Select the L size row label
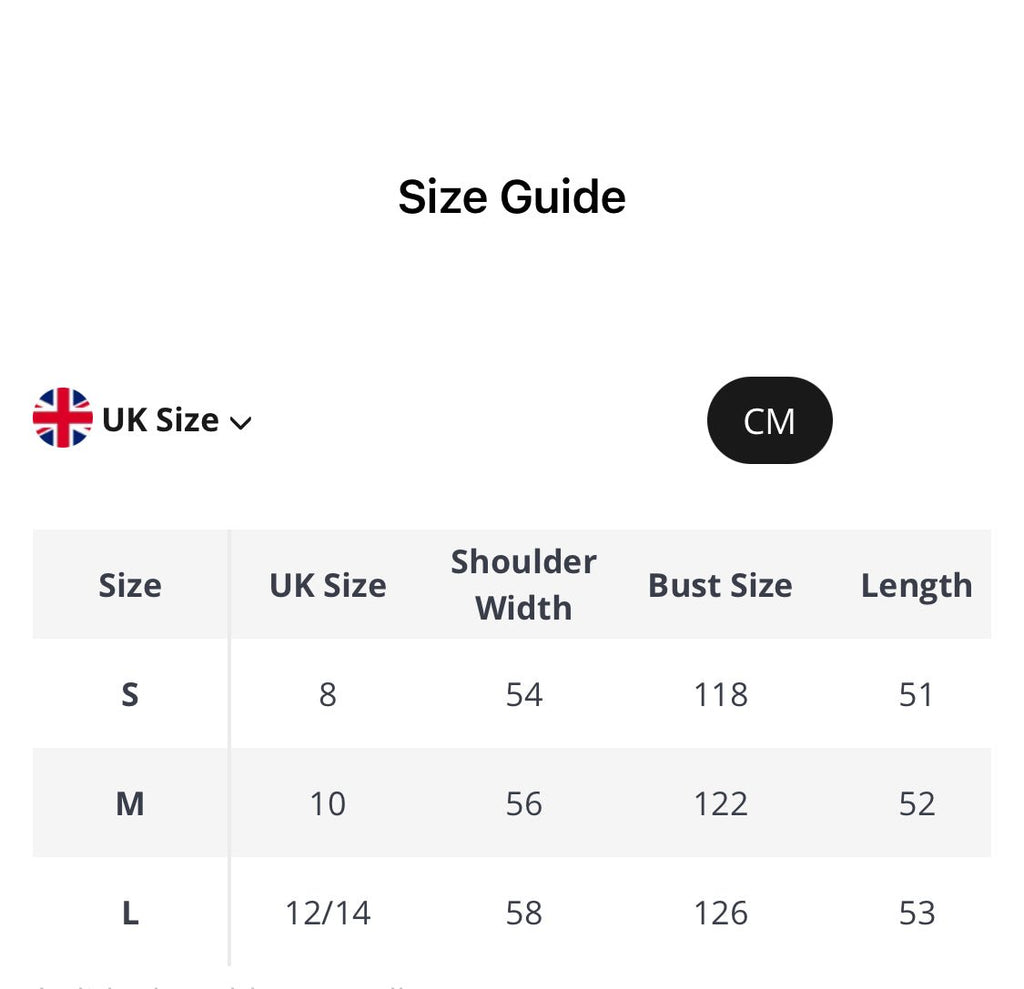The width and height of the screenshot is (1024, 989). pos(130,912)
